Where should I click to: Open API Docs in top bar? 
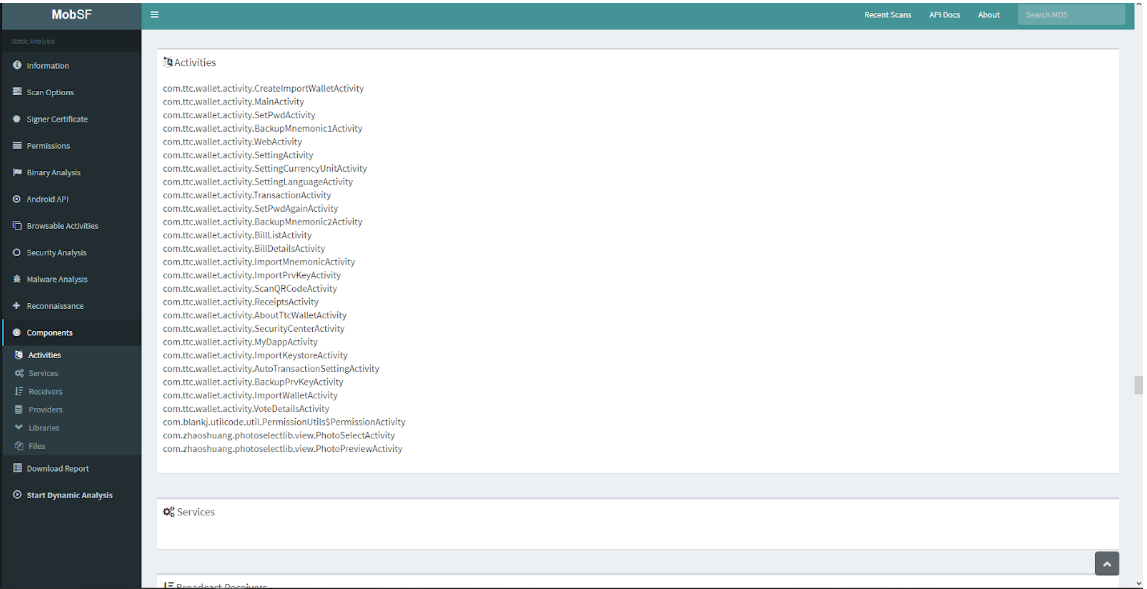(x=944, y=15)
